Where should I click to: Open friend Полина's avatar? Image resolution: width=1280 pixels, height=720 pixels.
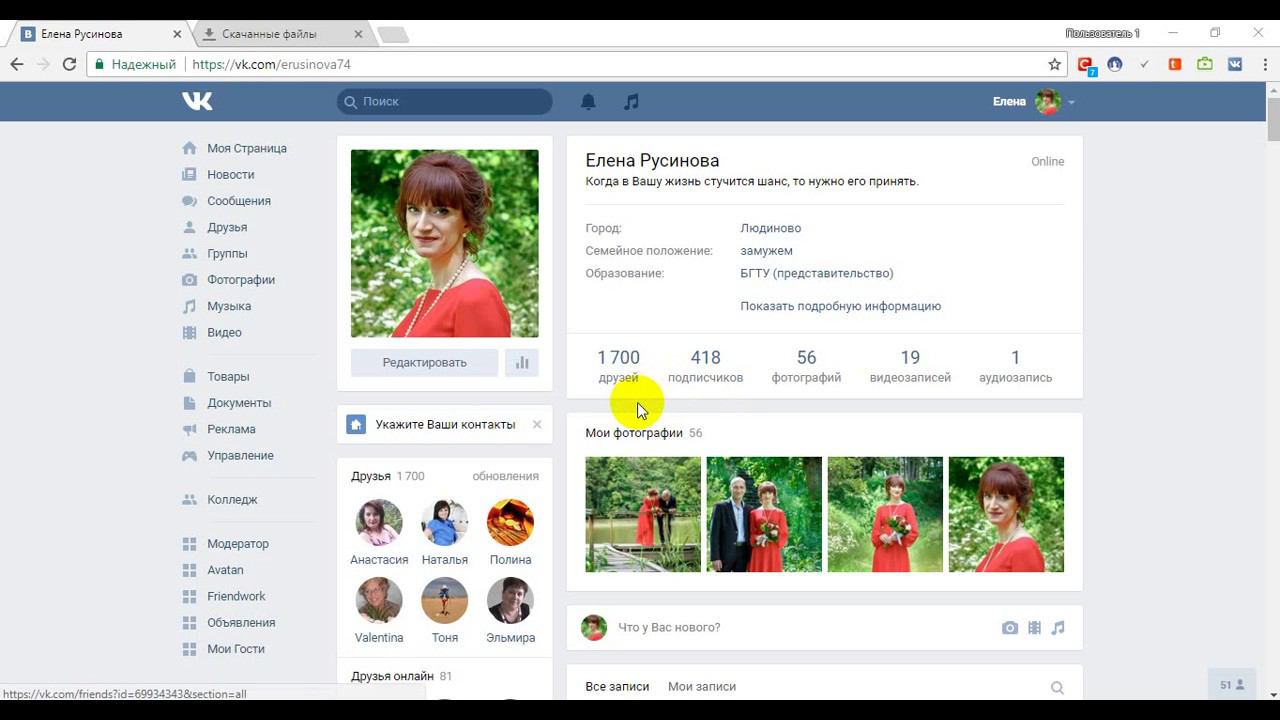pyautogui.click(x=510, y=523)
